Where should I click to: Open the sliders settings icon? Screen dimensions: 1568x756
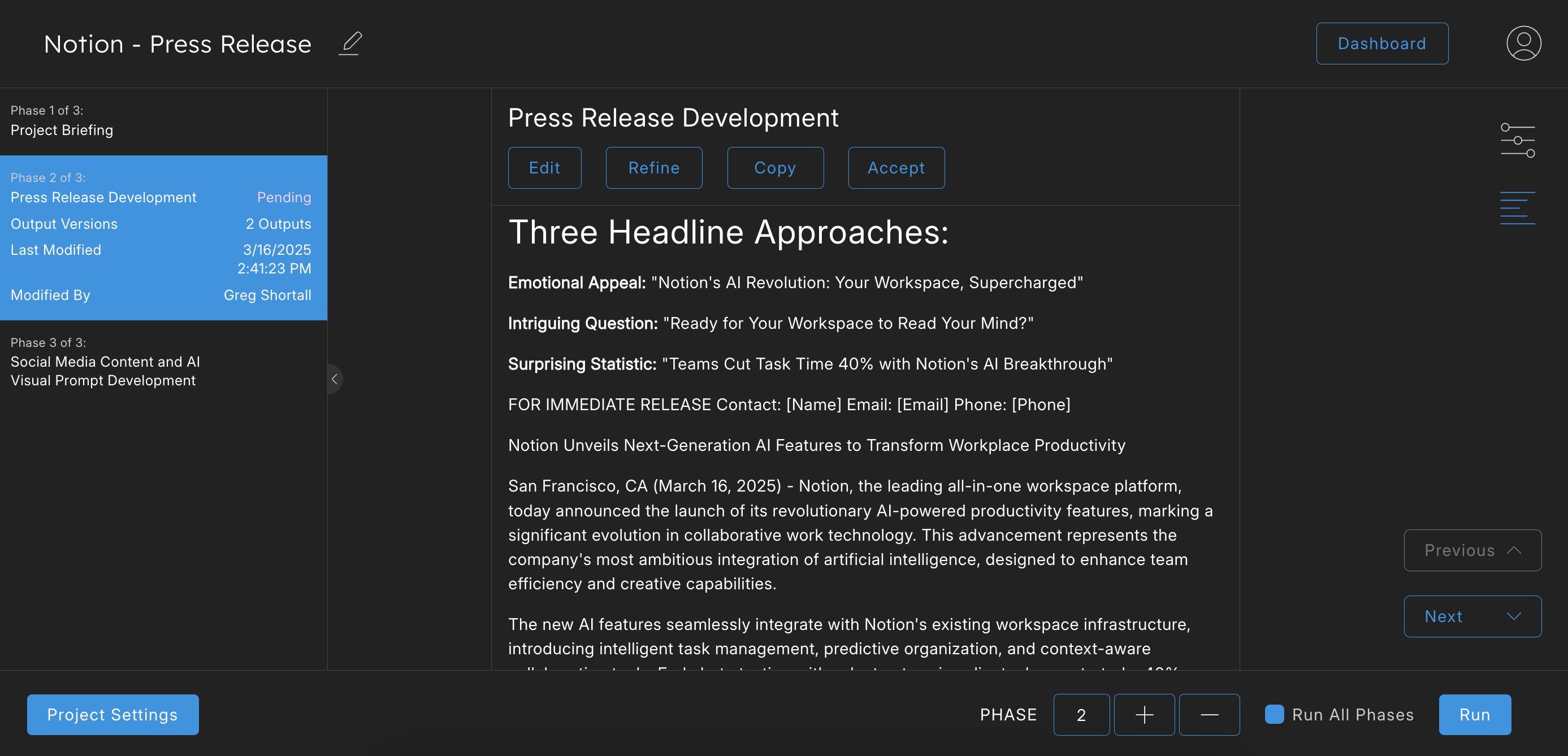pos(1517,141)
